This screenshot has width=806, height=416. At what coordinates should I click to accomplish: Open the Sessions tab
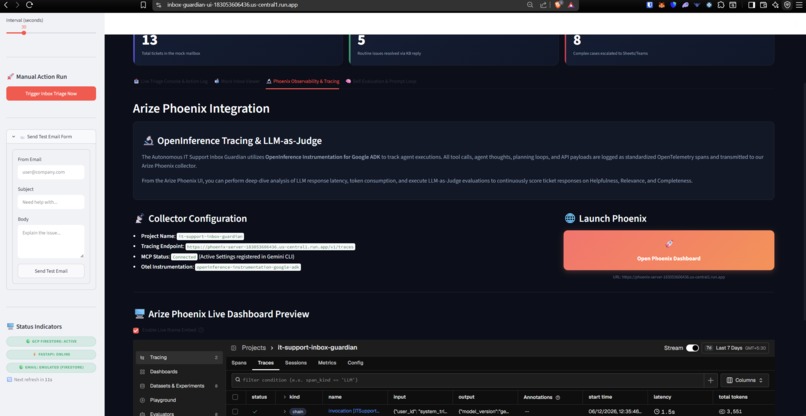point(296,363)
